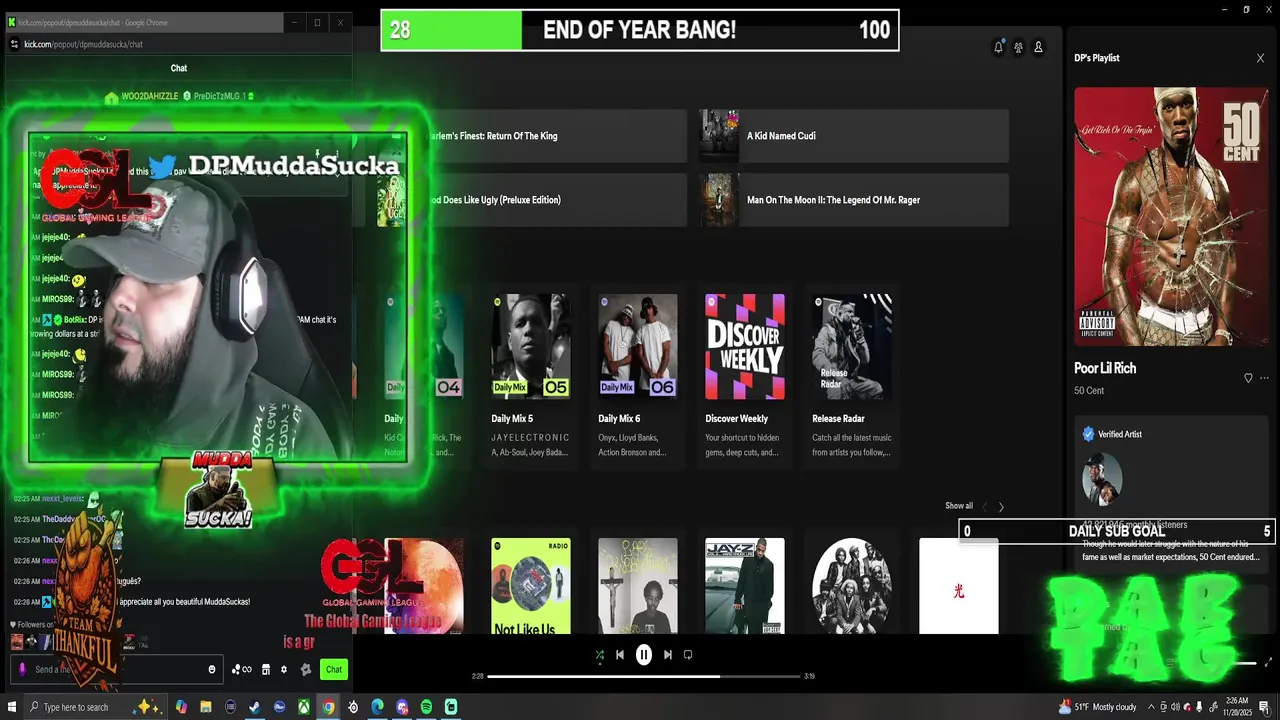The width and height of the screenshot is (1280, 720).
Task: Open the weather widget 51°F Mostly cloudy
Action: pyautogui.click(x=1098, y=707)
